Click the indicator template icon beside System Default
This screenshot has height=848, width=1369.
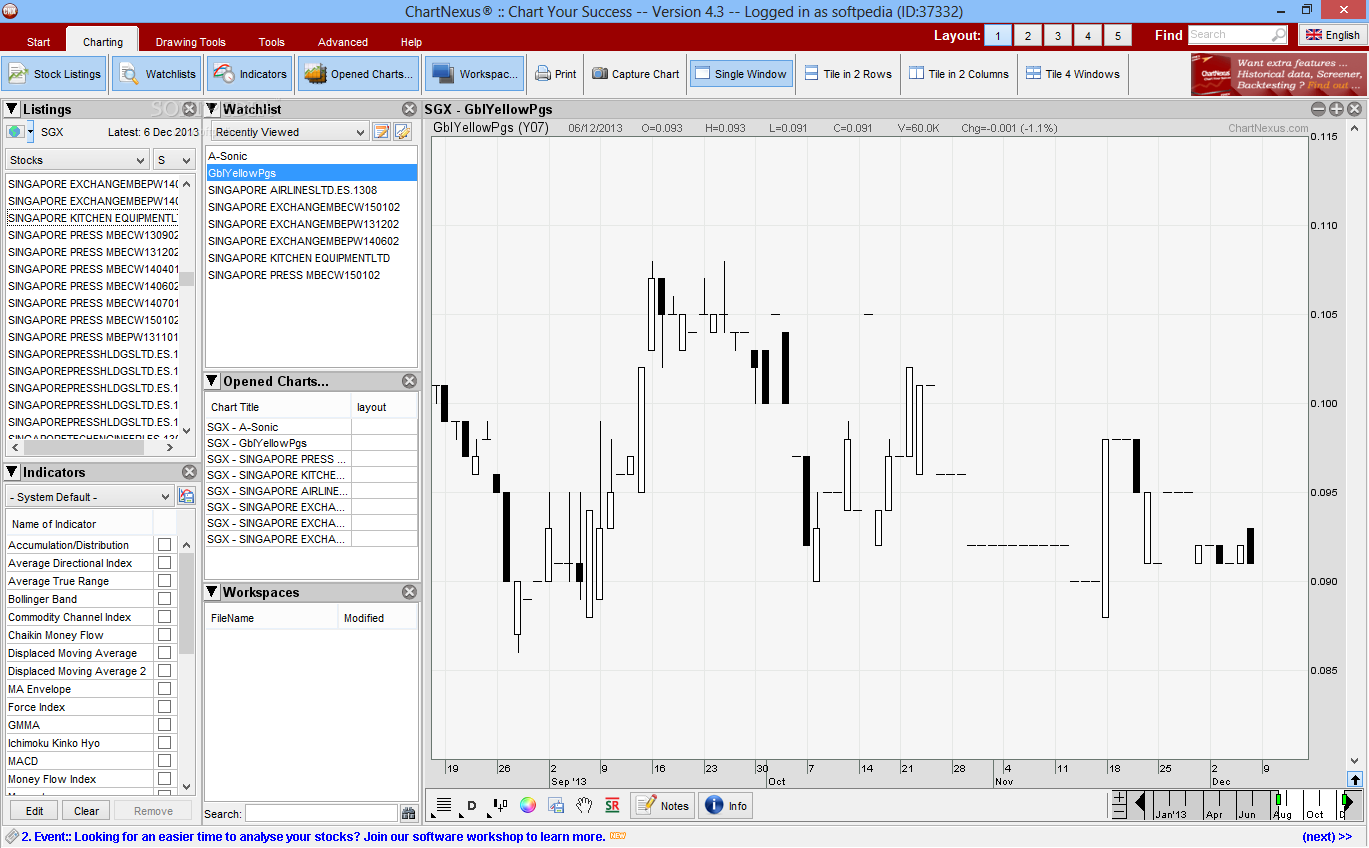click(186, 496)
